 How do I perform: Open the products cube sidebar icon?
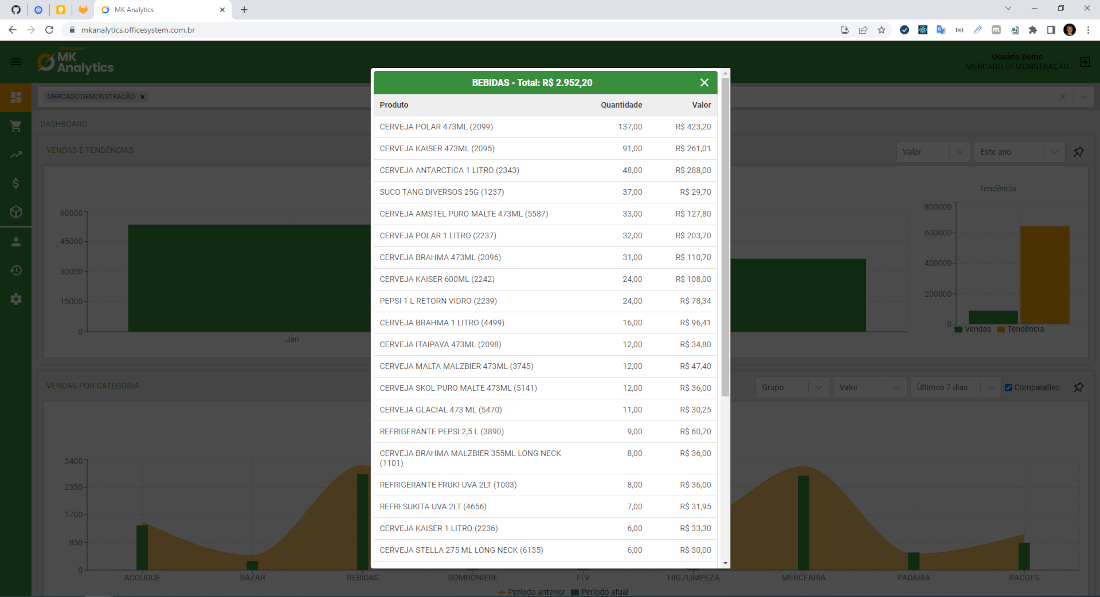pyautogui.click(x=14, y=213)
